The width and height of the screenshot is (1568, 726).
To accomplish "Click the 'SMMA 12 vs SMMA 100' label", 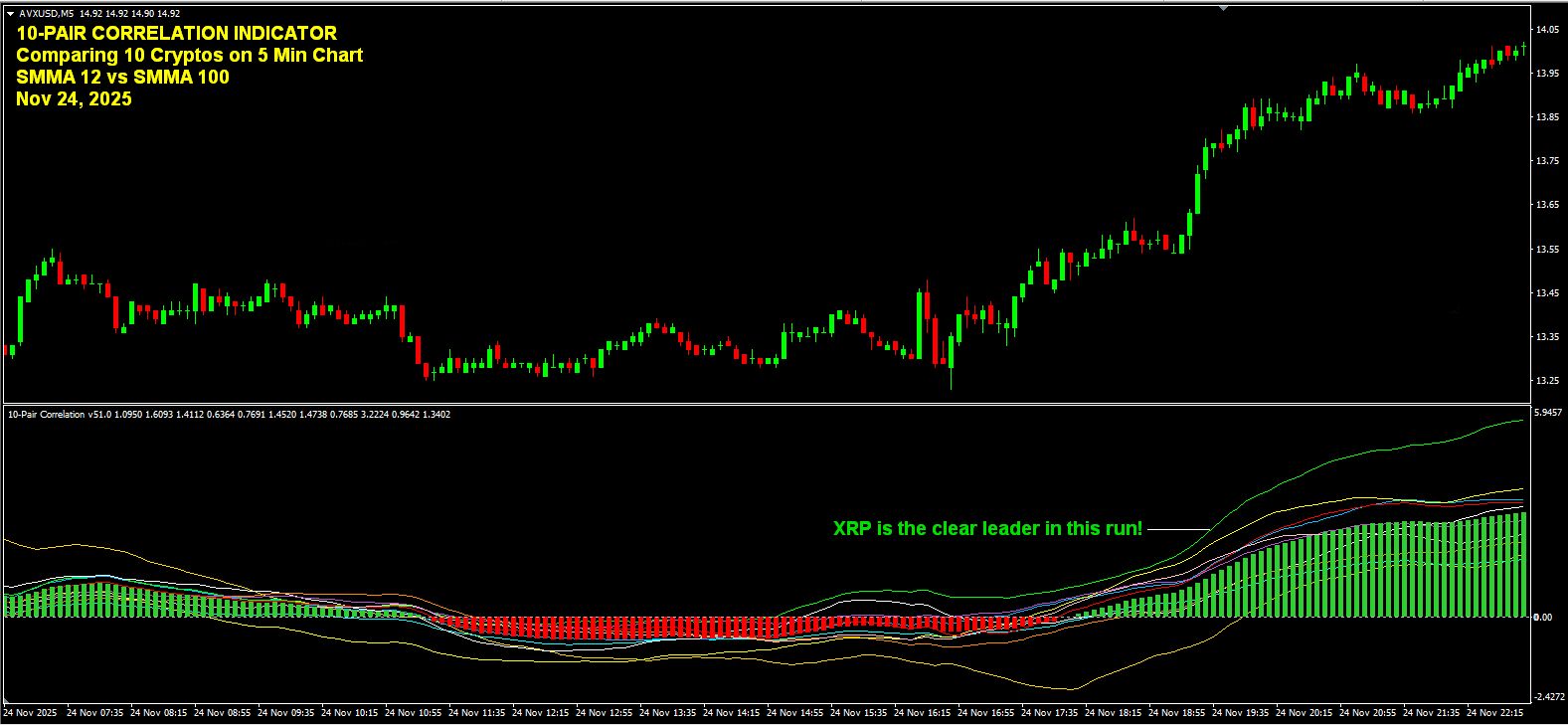I will pos(122,78).
